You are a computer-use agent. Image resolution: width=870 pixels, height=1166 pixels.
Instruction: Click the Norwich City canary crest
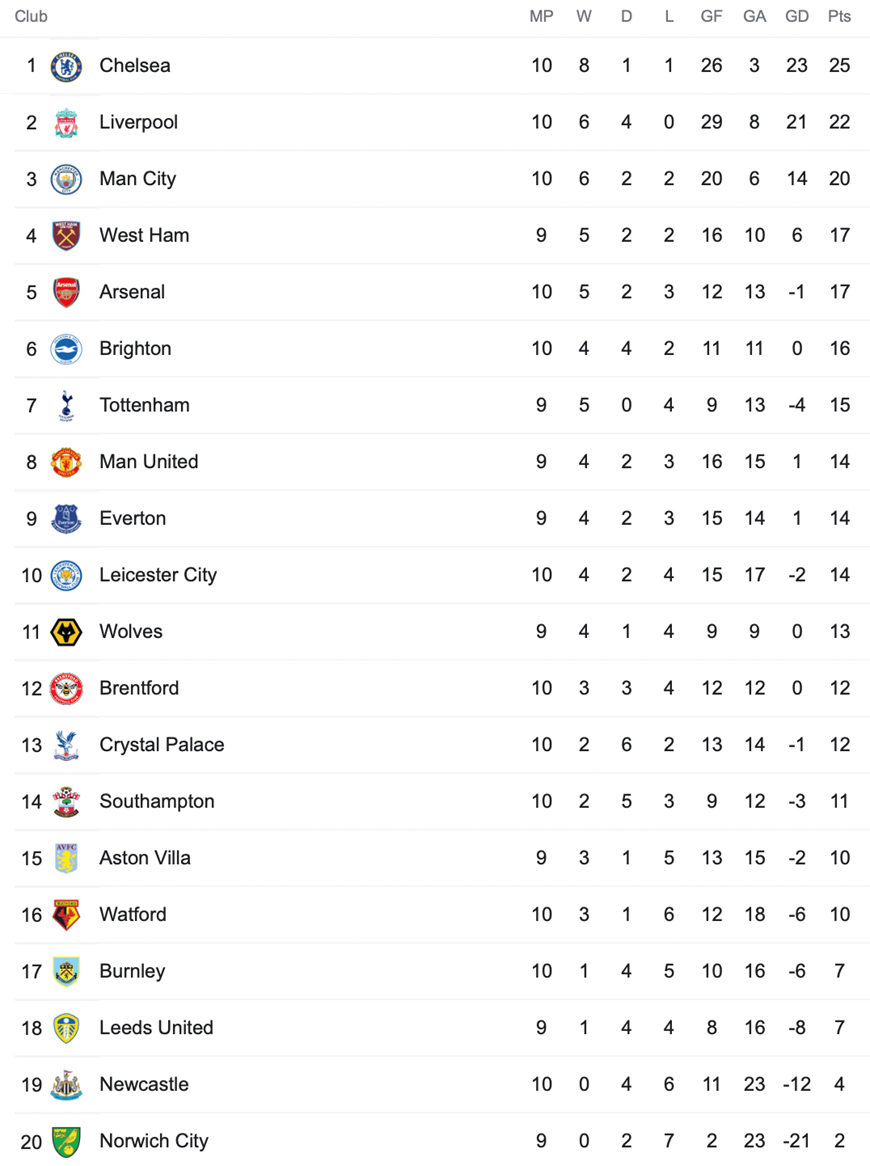click(66, 1141)
